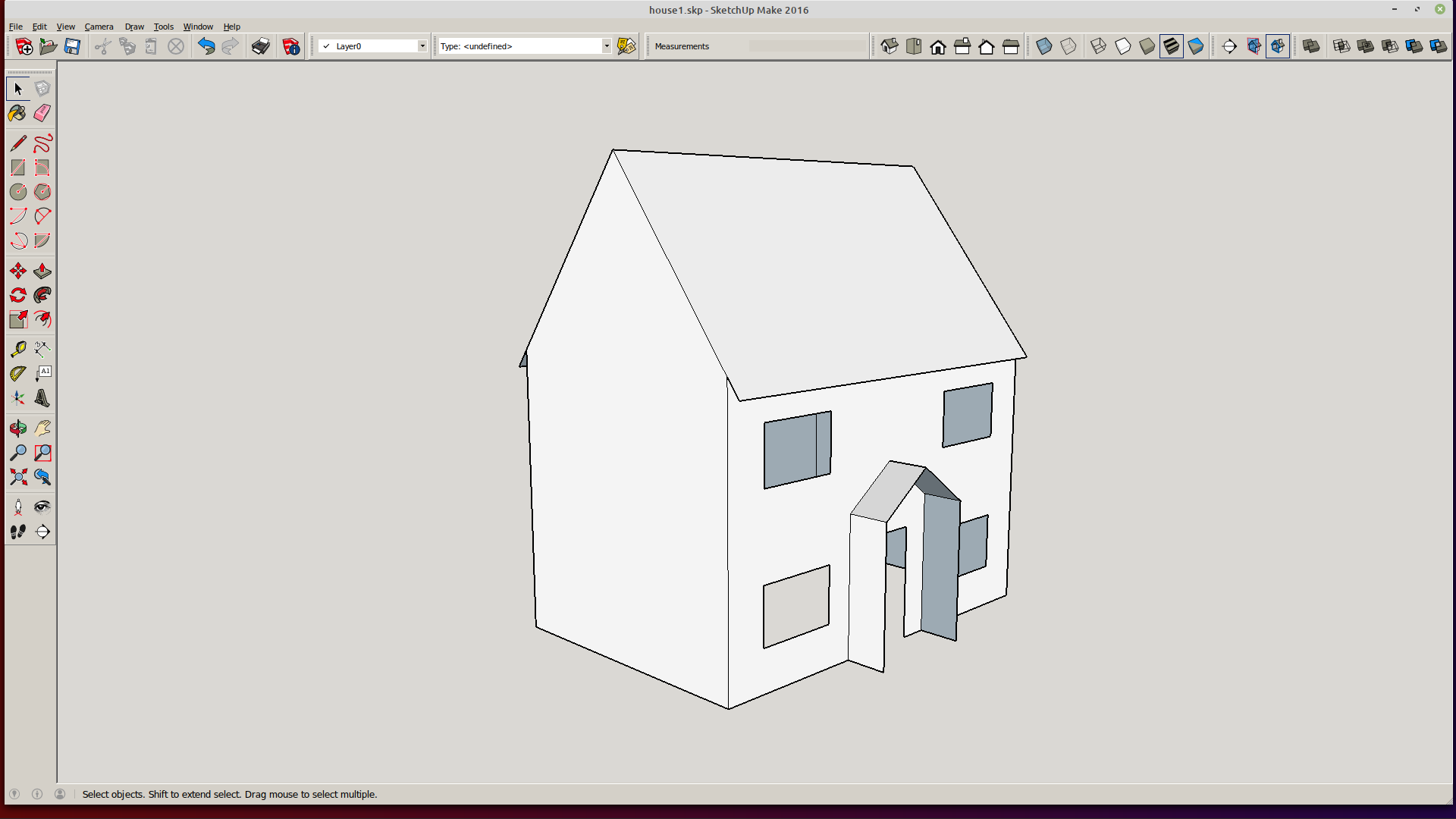Print the model using the printer icon
The height and width of the screenshot is (819, 1456).
(x=261, y=46)
